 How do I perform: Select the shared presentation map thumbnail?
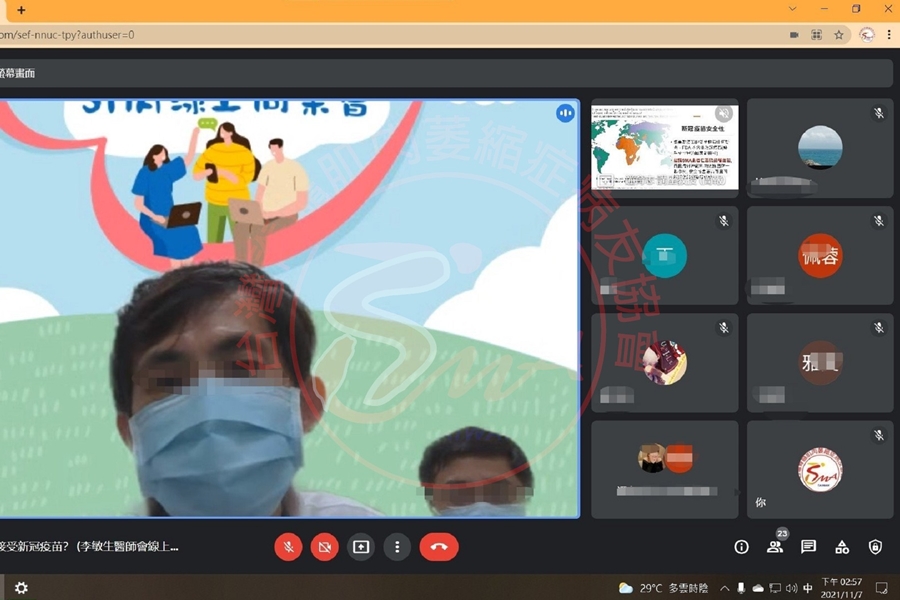[x=665, y=148]
